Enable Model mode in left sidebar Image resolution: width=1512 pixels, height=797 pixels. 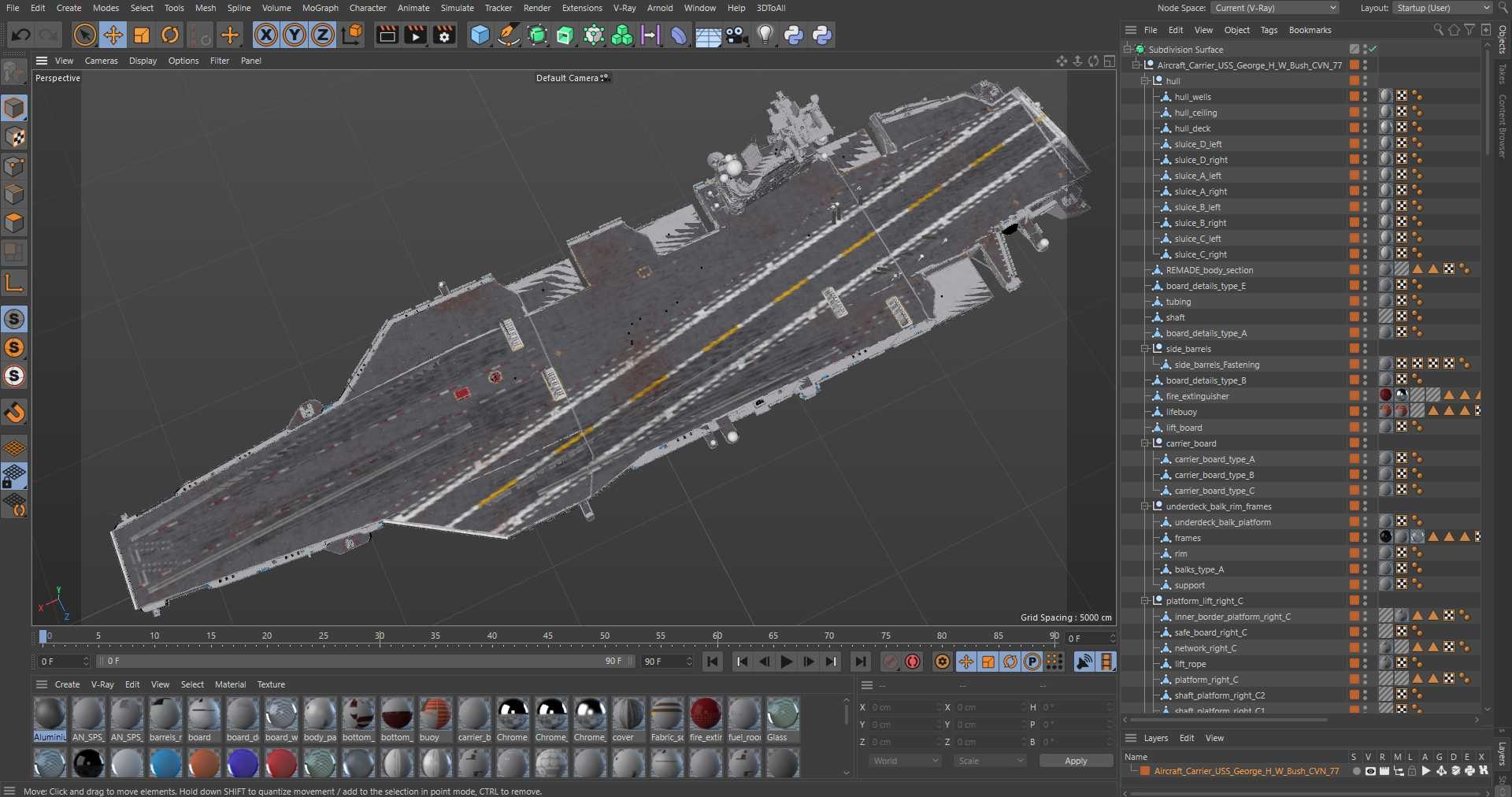click(x=15, y=108)
